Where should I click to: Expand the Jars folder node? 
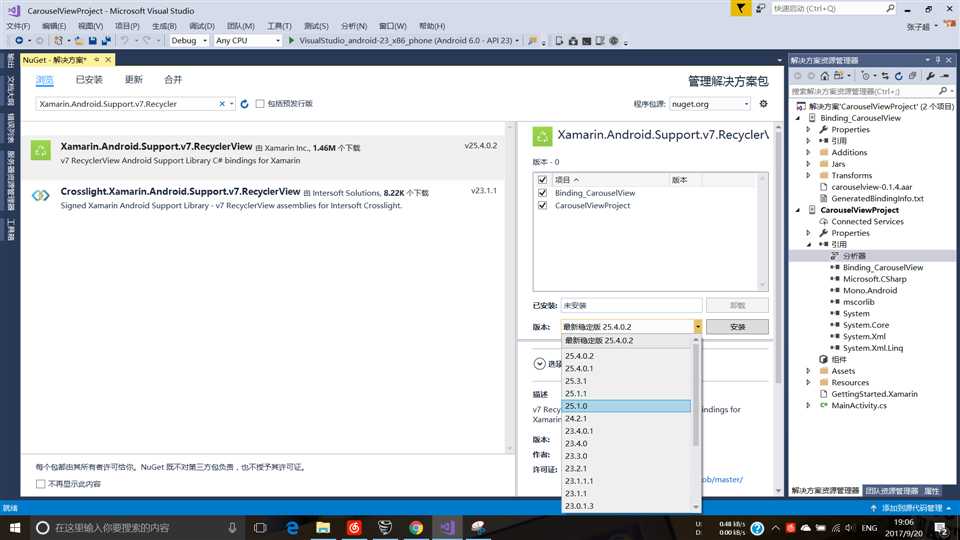point(808,163)
